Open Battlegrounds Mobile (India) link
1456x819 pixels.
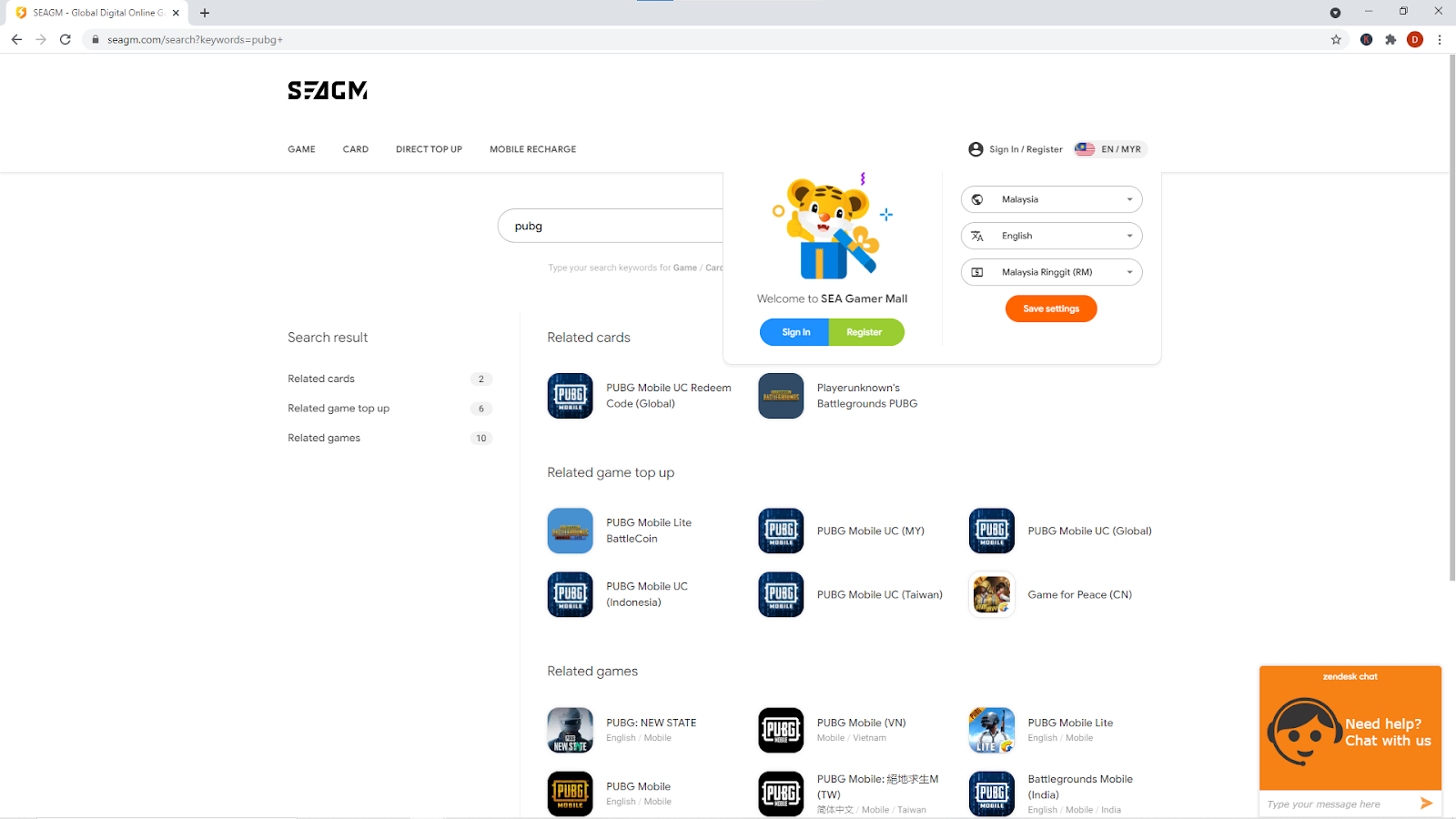(1080, 786)
